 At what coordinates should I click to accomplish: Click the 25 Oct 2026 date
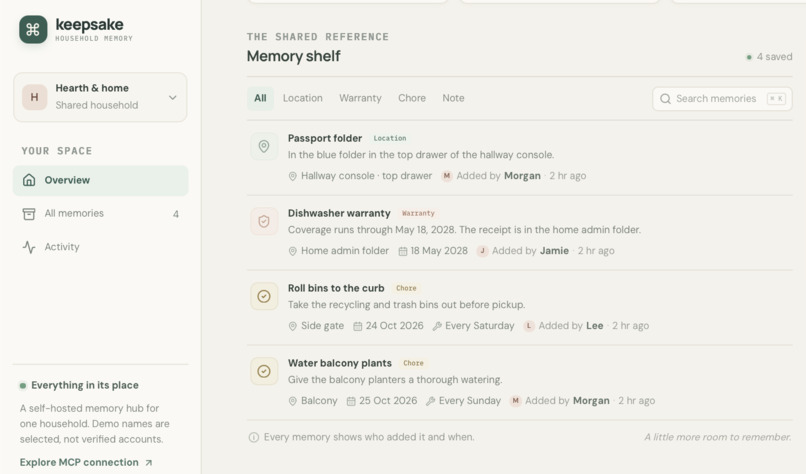388,401
